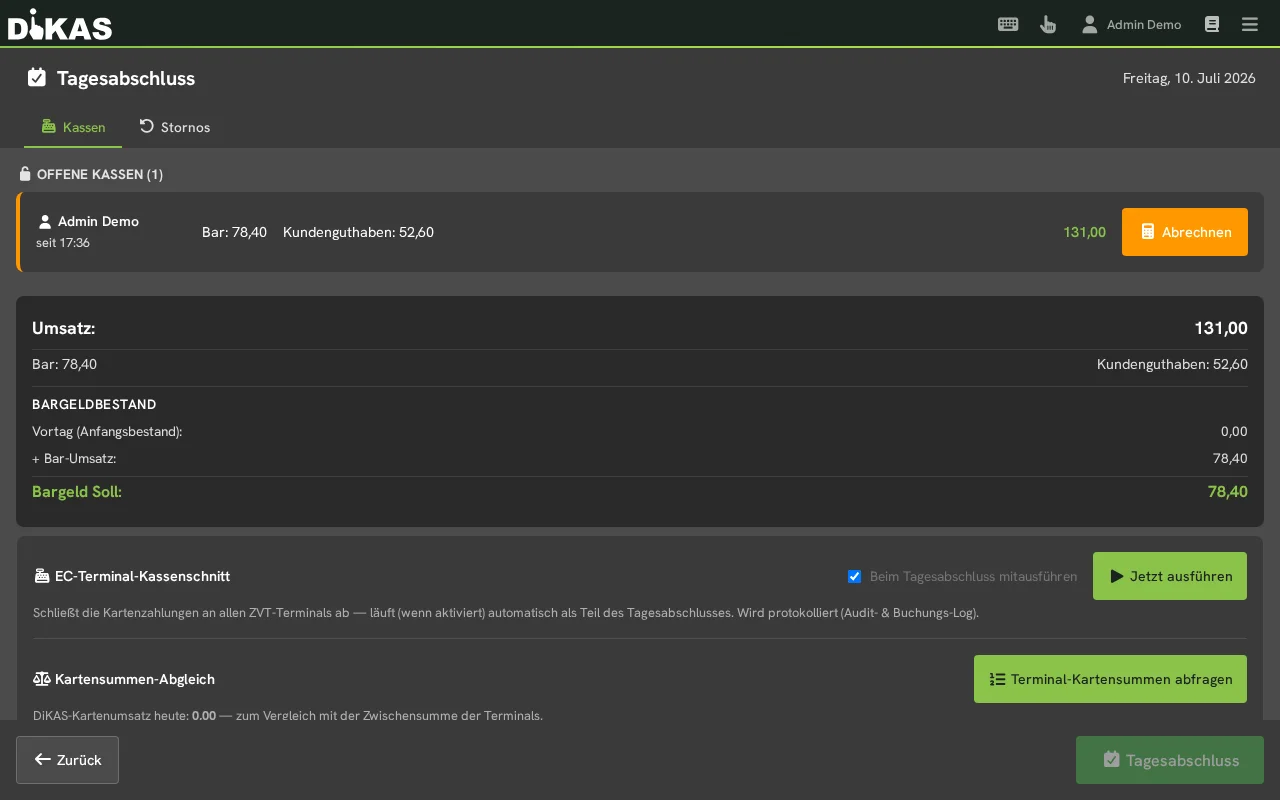The image size is (1280, 800).
Task: Open the hamburger main menu
Action: tap(1250, 24)
